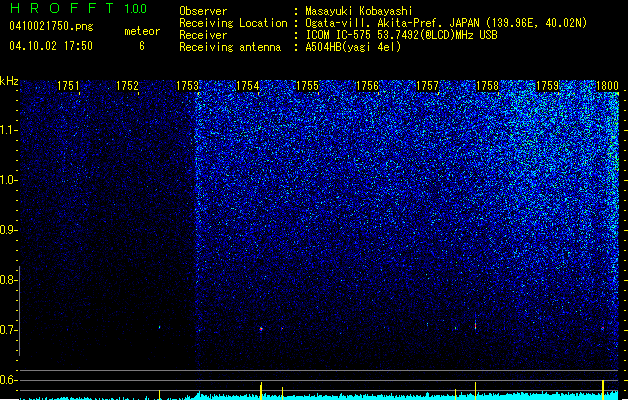629x400 pixels.
Task: Click the receiver ICOM IC-575 text
Action: (x=340, y=35)
